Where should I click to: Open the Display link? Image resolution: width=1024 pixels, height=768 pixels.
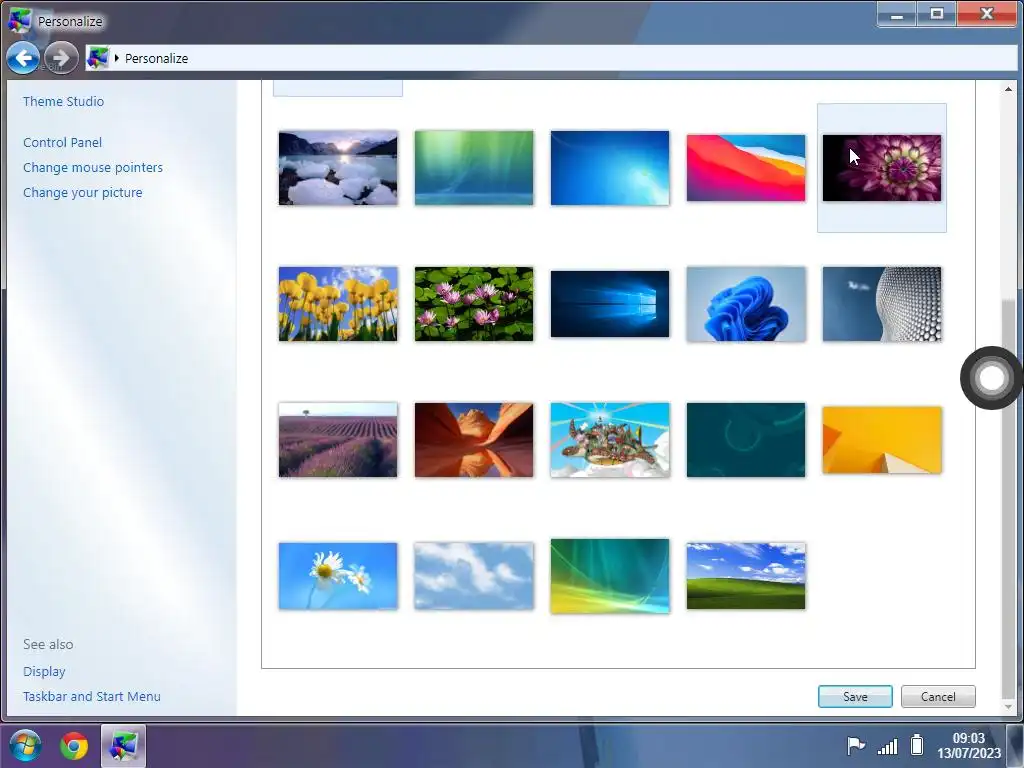coord(44,671)
